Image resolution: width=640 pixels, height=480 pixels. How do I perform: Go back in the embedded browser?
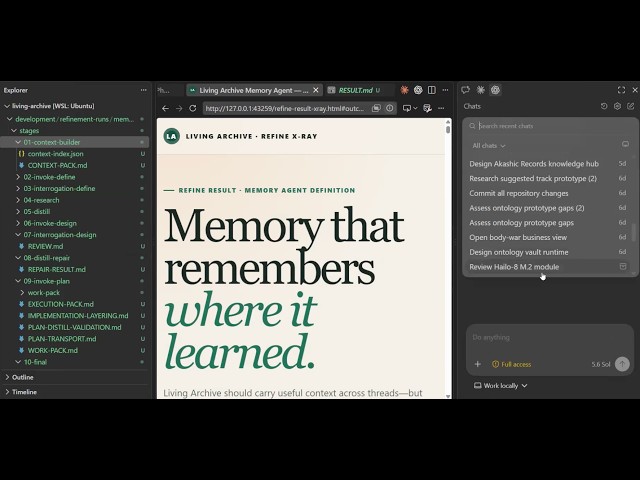(165, 108)
